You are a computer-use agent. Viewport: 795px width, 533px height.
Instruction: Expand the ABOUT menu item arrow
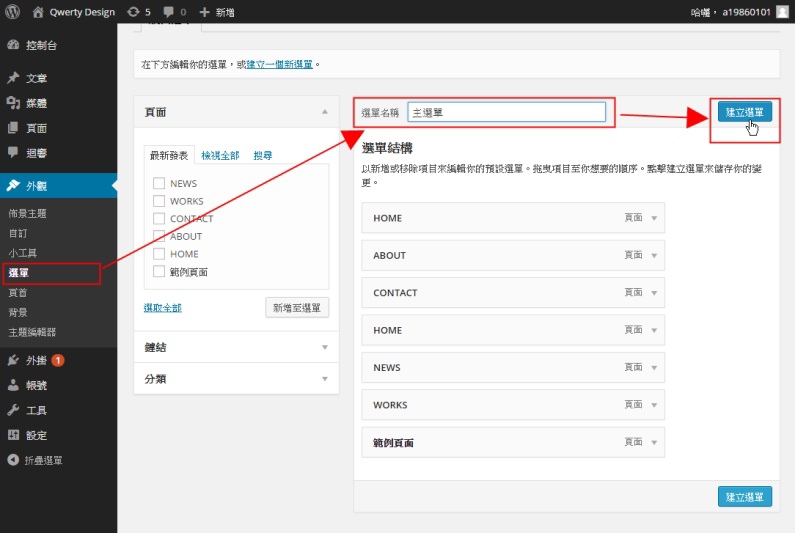pyautogui.click(x=654, y=255)
